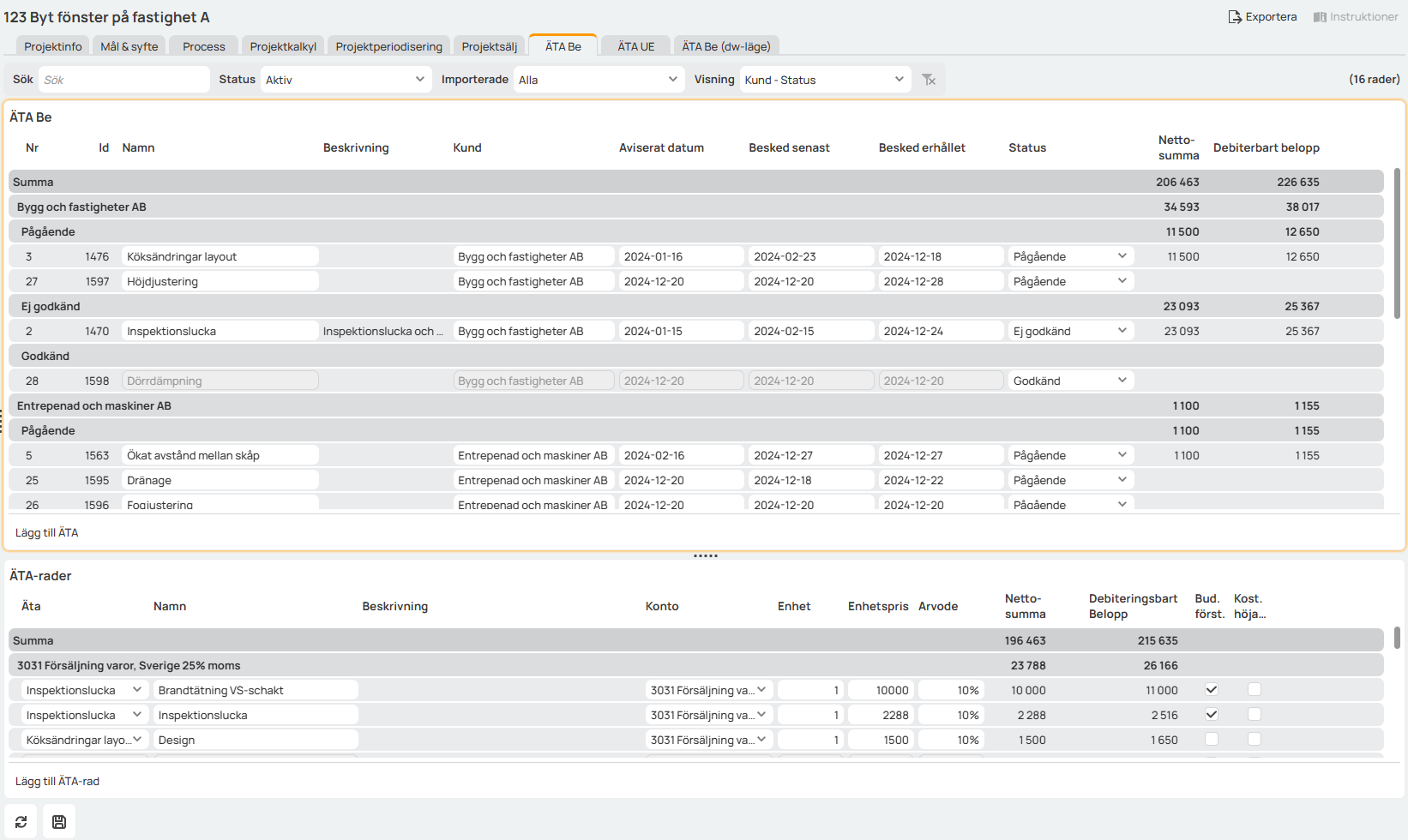Sort by the Konto column header
Screen dimensions: 1408x840
click(x=662, y=606)
